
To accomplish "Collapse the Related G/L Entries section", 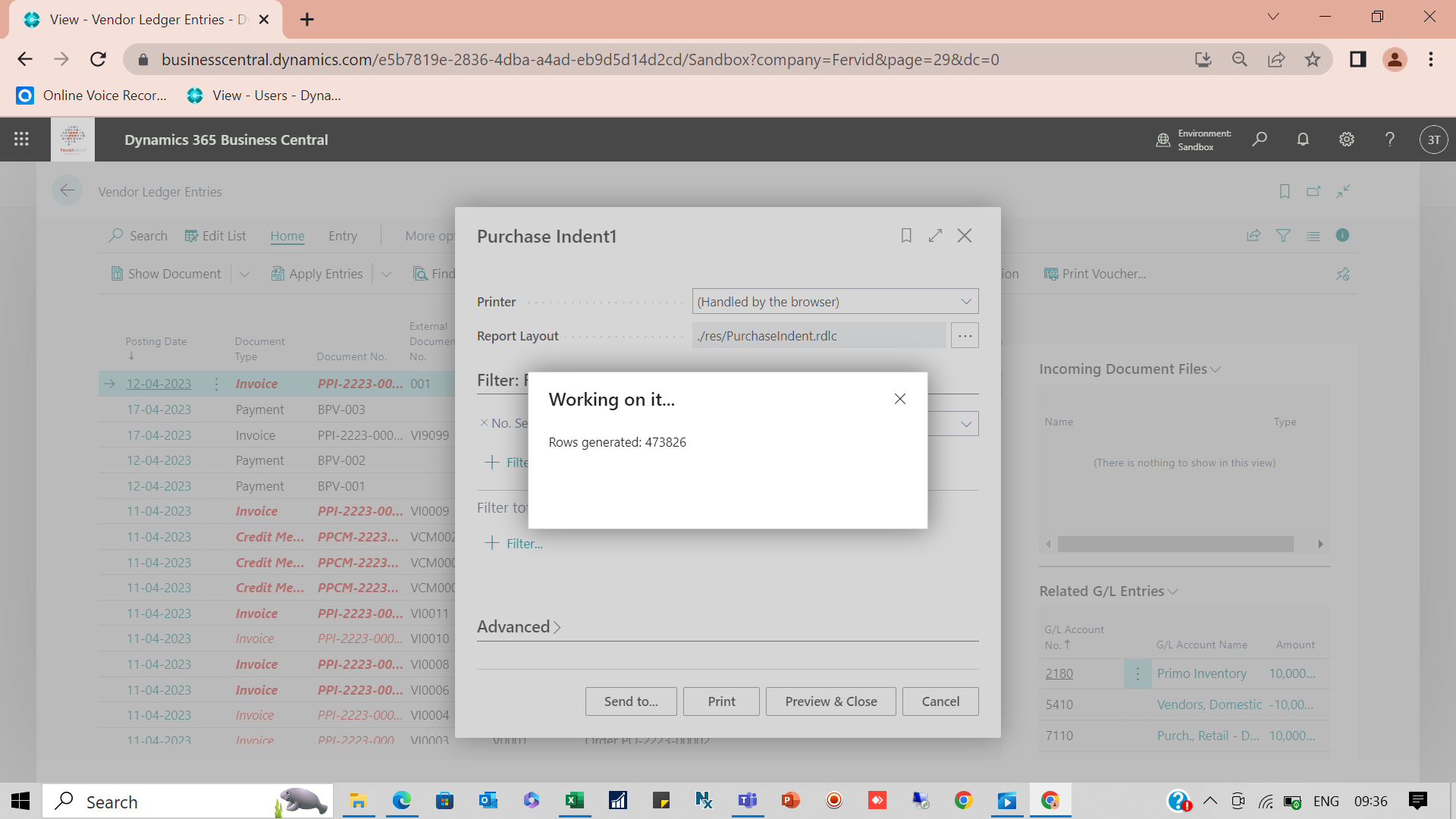I will point(1171,591).
